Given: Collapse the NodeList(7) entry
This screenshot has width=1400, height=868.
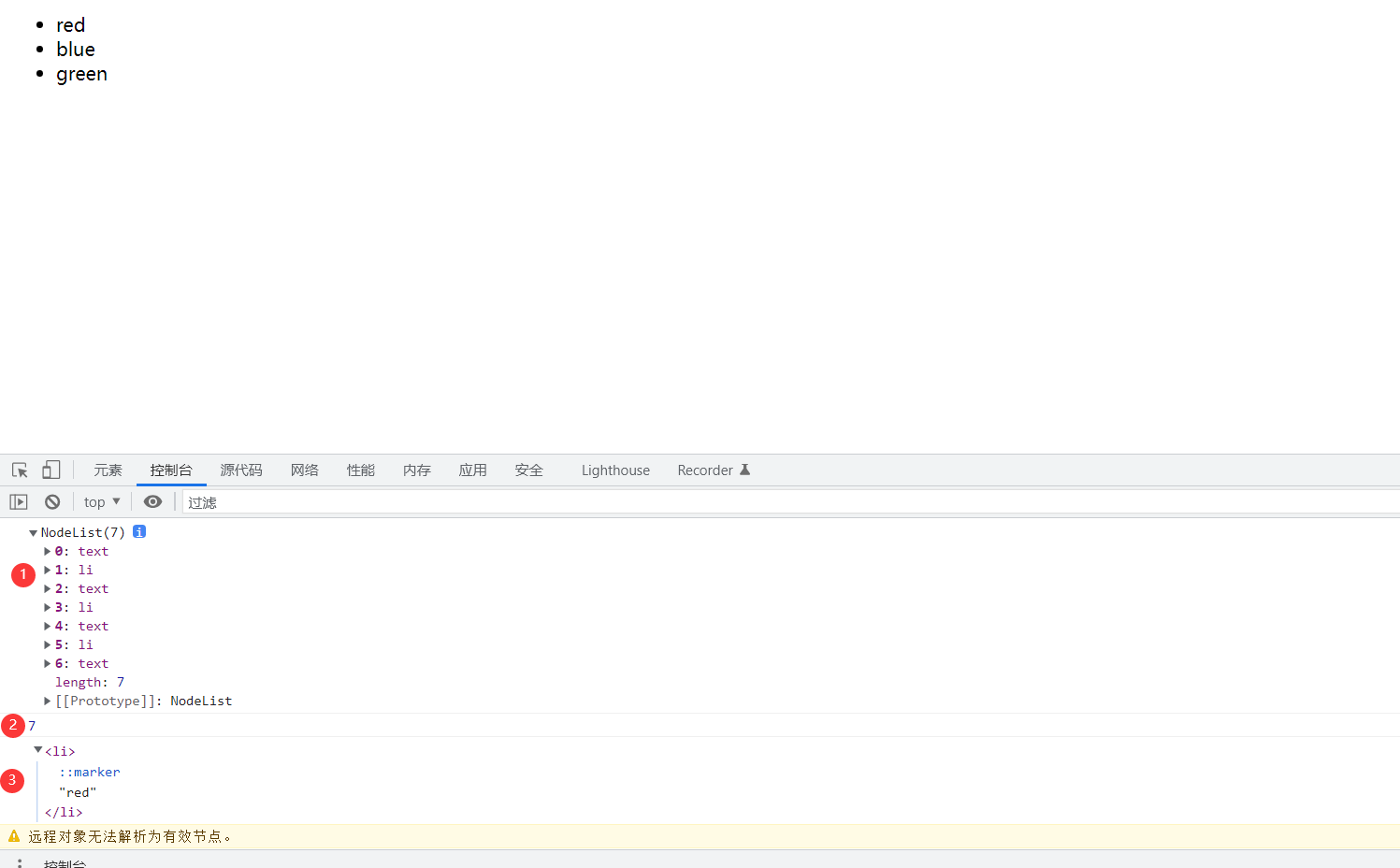Looking at the screenshot, I should tap(33, 531).
